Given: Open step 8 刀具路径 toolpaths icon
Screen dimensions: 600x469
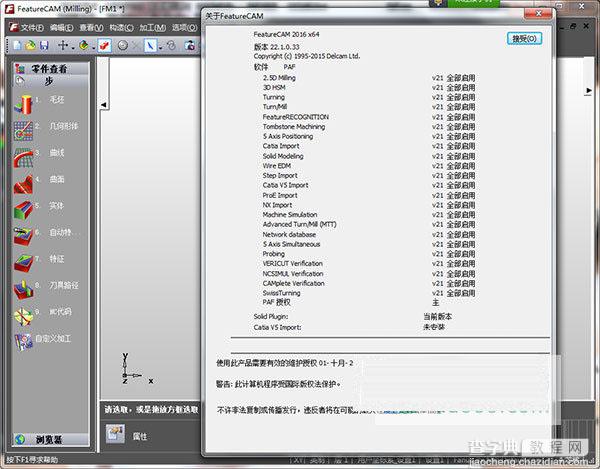Looking at the screenshot, I should point(23,290).
